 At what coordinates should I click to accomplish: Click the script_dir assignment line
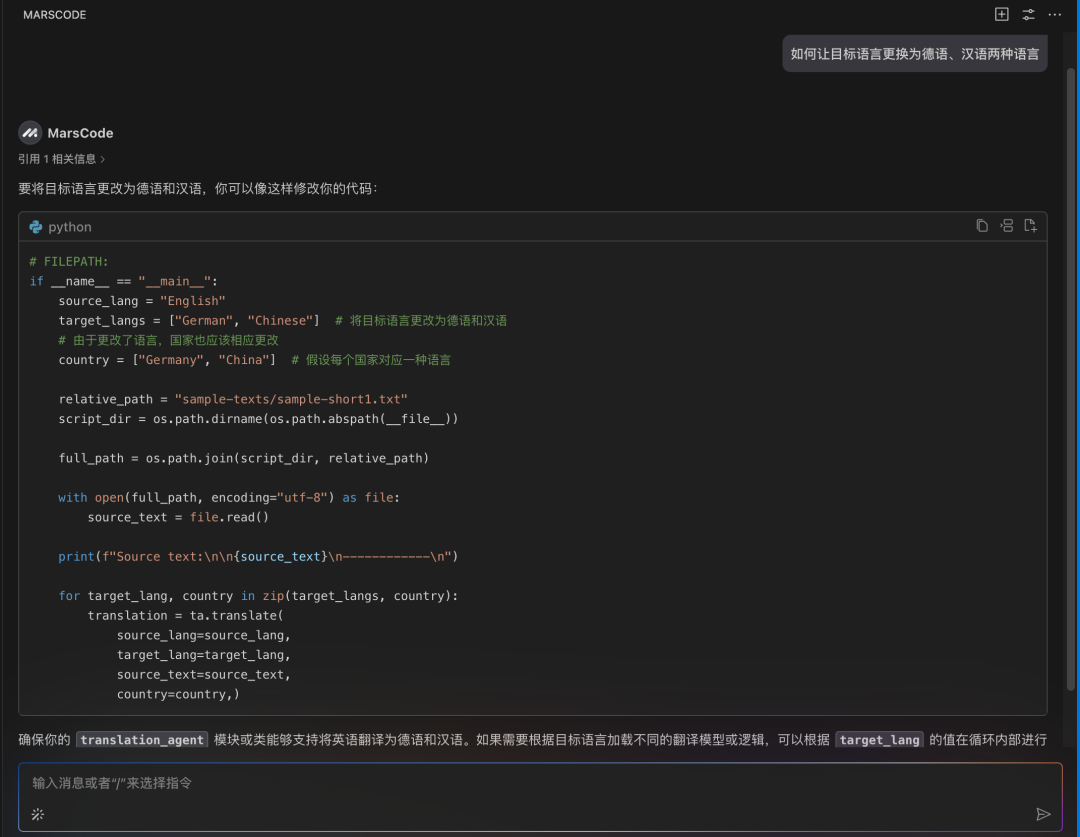point(258,419)
